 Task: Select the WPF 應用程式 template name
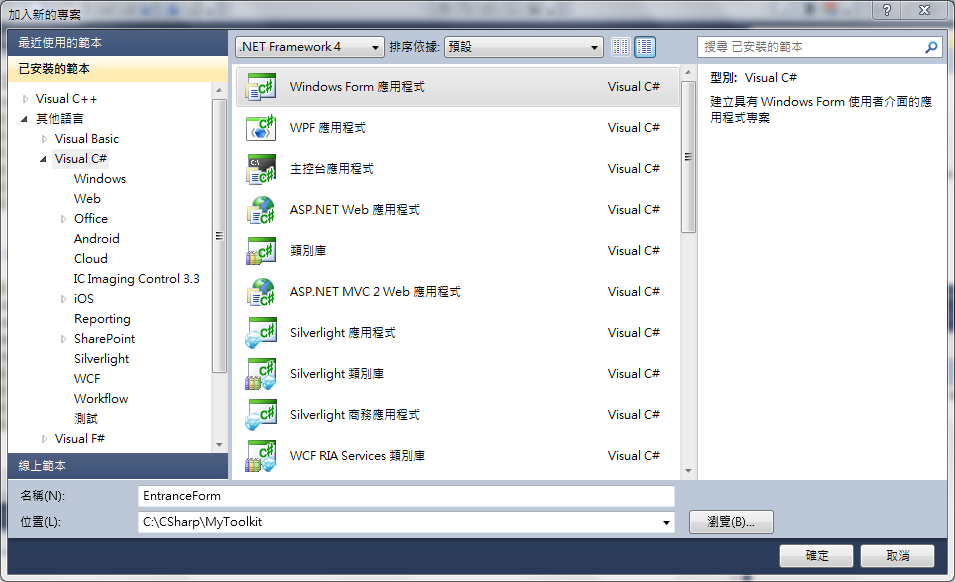point(328,128)
